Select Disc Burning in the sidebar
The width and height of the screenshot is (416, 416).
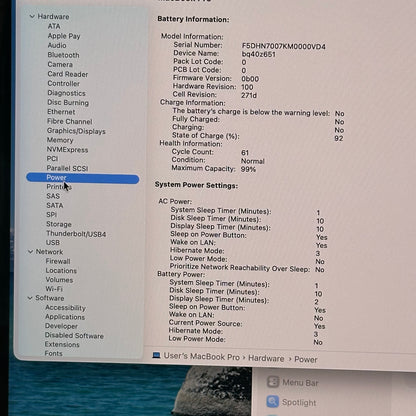pyautogui.click(x=68, y=103)
